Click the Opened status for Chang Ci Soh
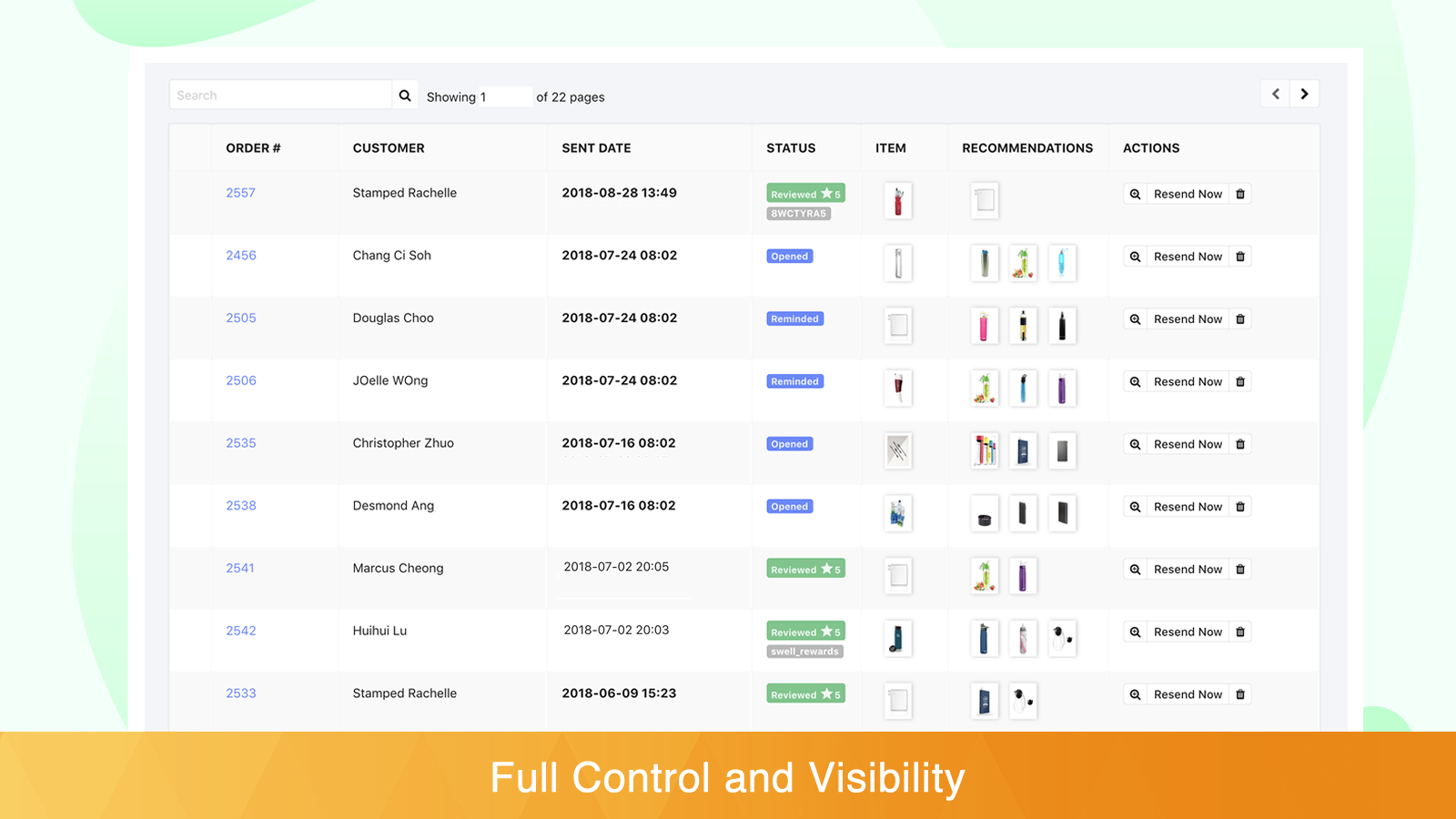This screenshot has width=1456, height=819. pos(790,257)
